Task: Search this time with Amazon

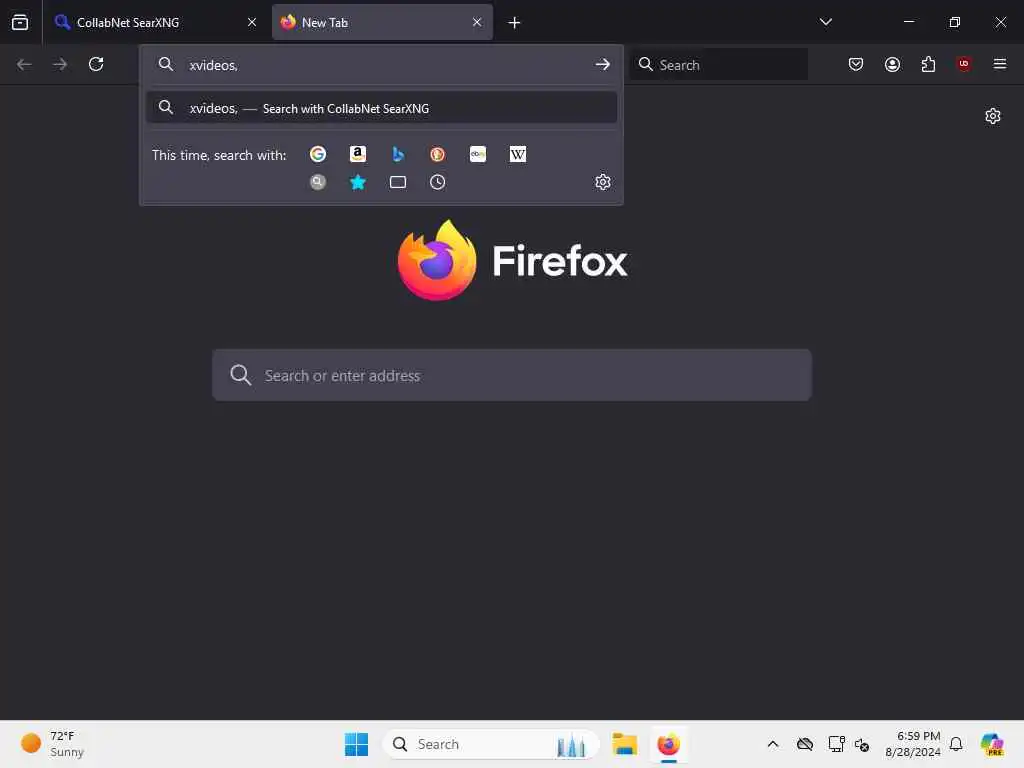Action: tap(358, 154)
